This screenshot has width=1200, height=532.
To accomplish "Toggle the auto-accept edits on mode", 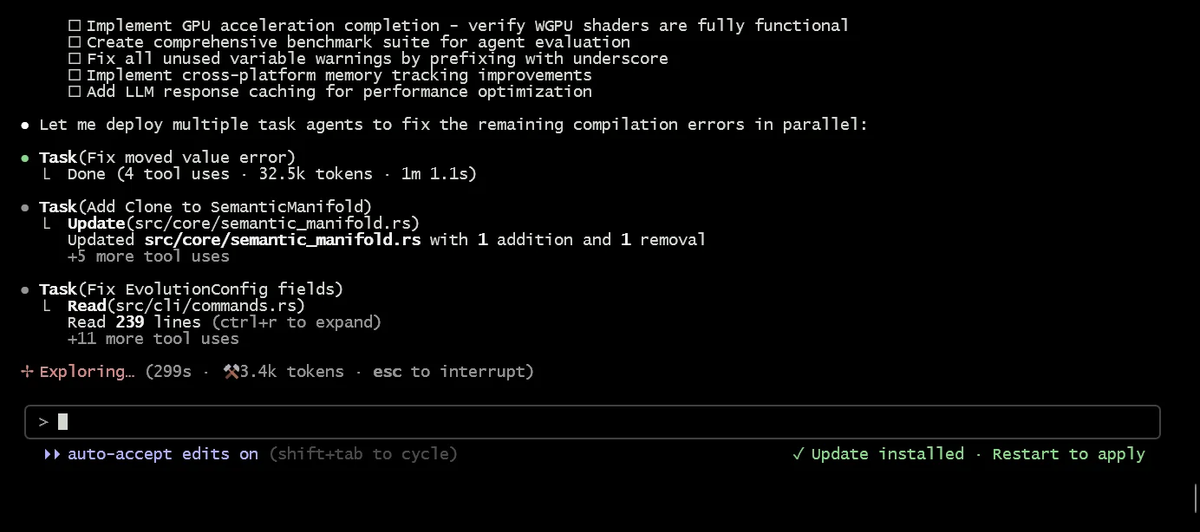I will tap(163, 454).
